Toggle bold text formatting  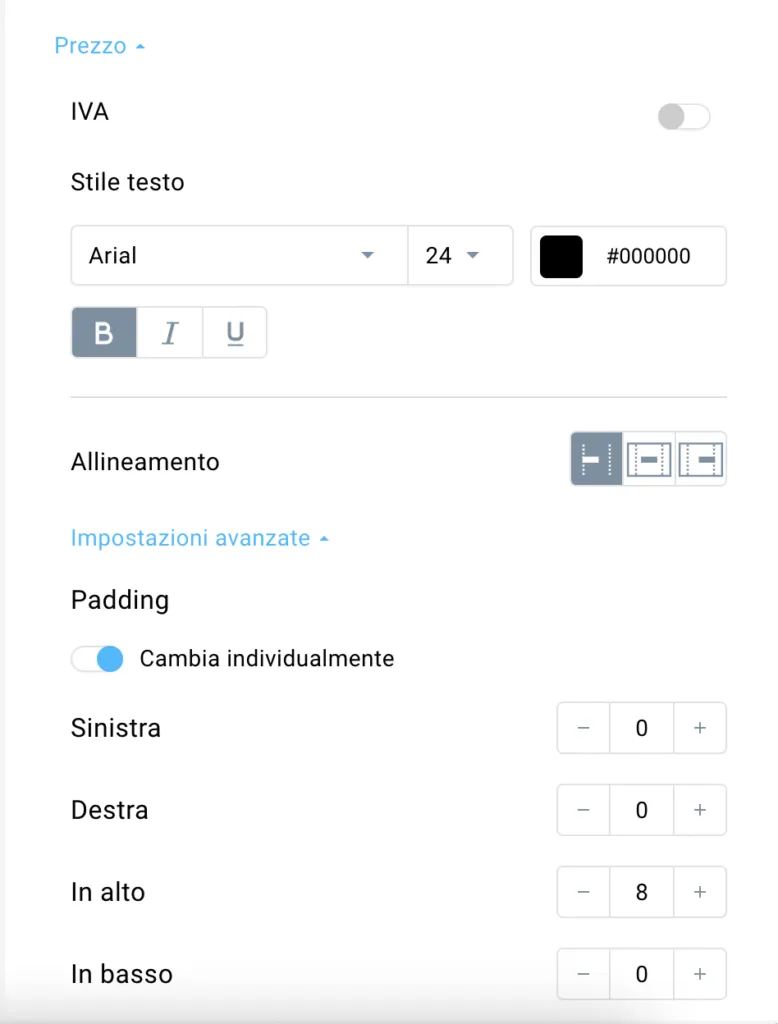pos(104,332)
